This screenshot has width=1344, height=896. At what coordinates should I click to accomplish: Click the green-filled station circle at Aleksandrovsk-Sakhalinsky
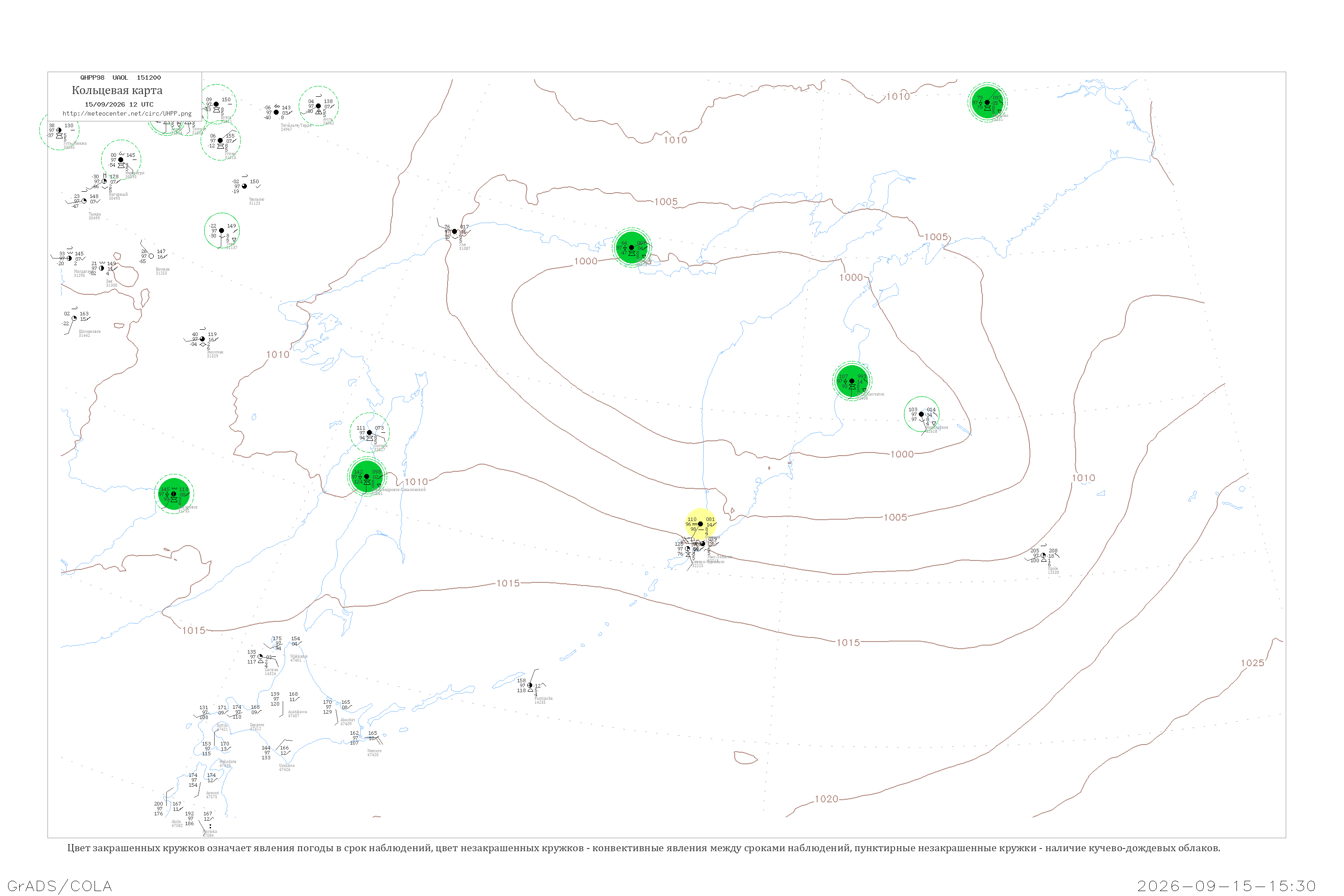(x=367, y=476)
